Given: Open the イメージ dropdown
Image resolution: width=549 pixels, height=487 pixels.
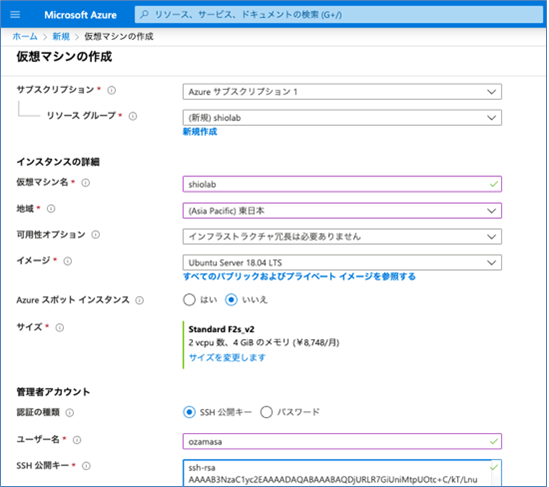Looking at the screenshot, I should (342, 263).
